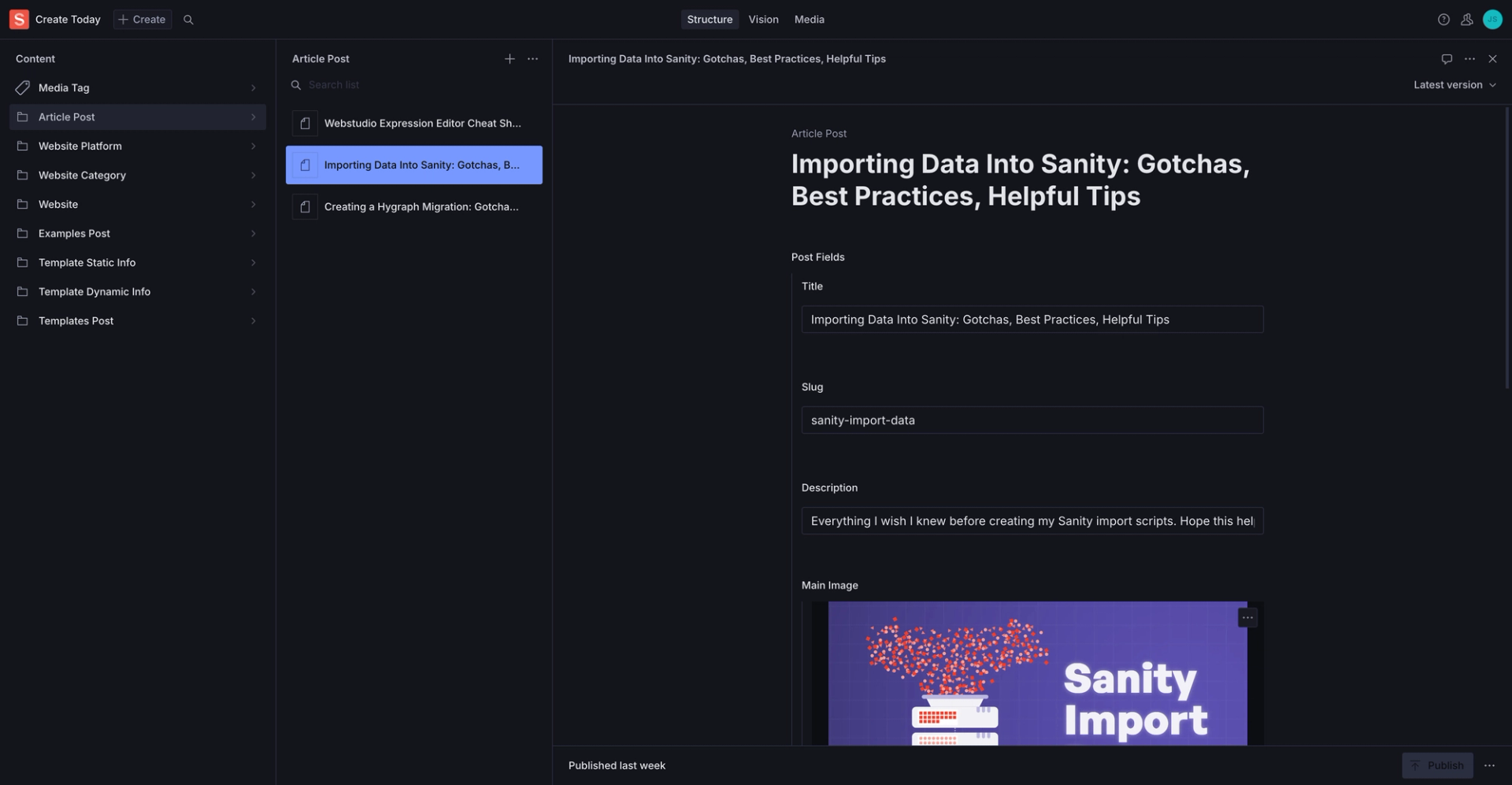
Task: Click the Description input field
Action: pos(1032,520)
